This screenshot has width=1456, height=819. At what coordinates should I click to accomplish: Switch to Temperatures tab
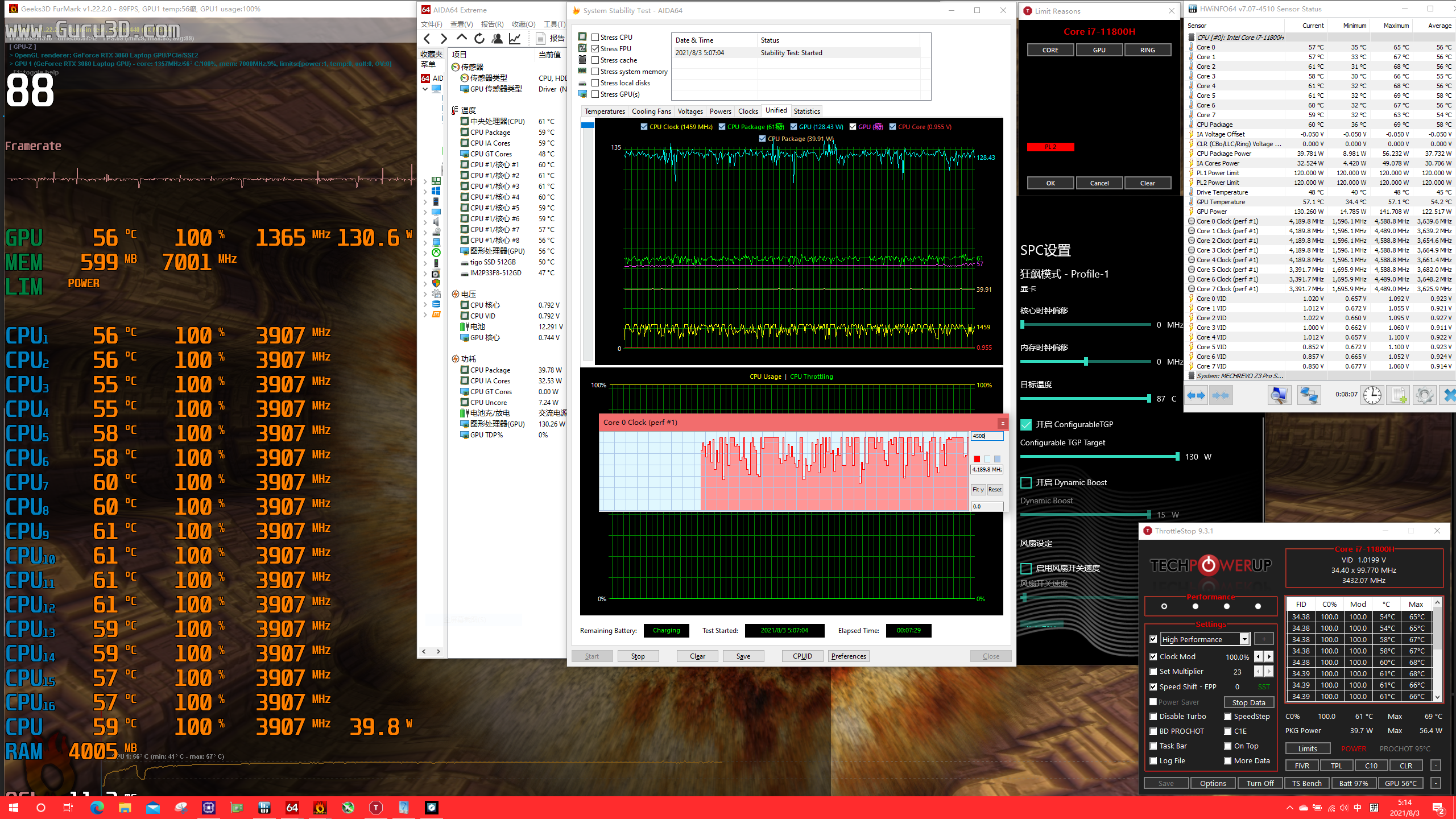(605, 111)
